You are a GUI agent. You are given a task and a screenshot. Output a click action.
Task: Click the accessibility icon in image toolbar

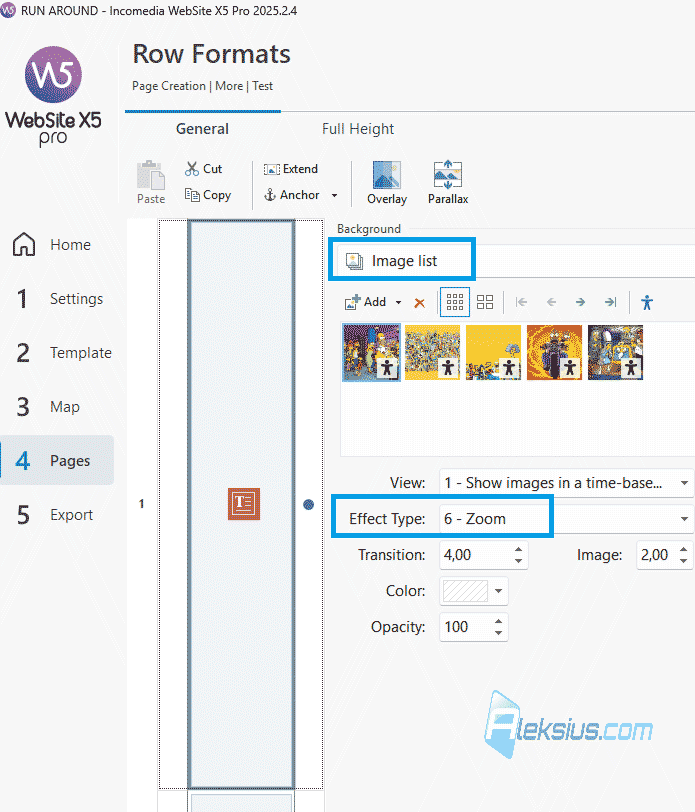coord(647,302)
